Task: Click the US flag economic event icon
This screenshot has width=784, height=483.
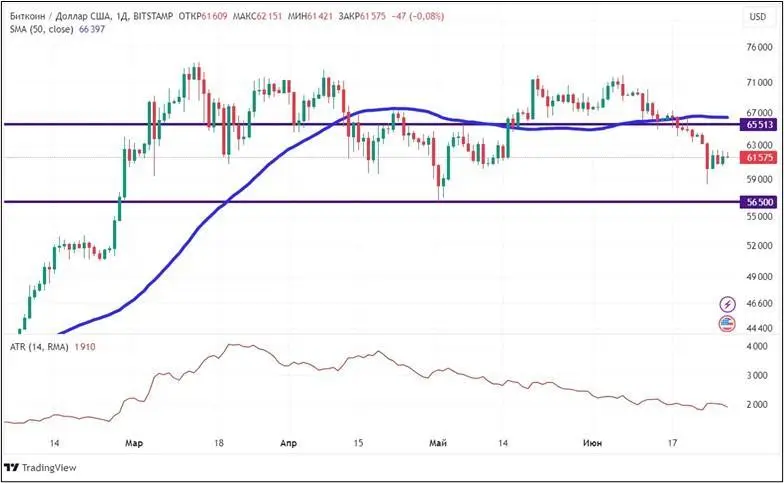Action: (x=728, y=324)
